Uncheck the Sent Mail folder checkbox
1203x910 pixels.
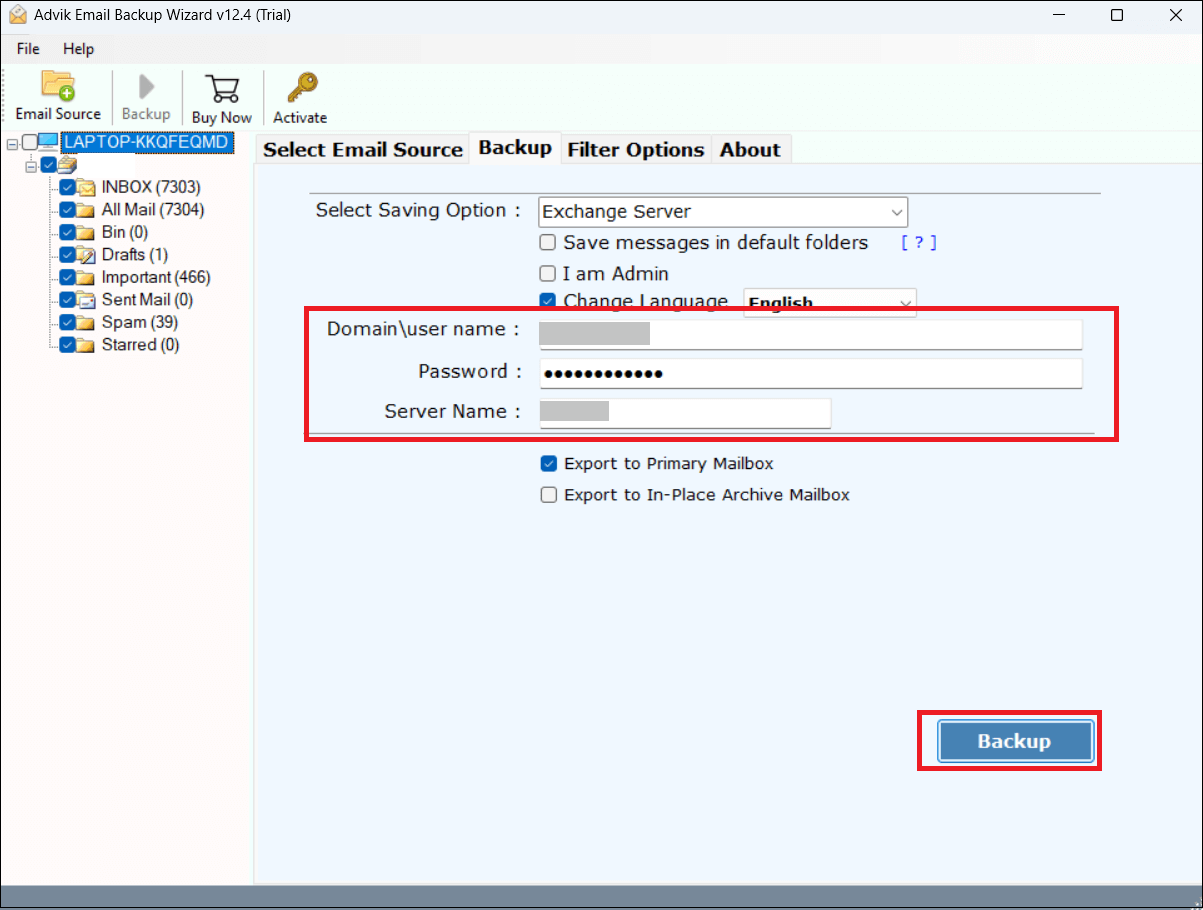67,300
